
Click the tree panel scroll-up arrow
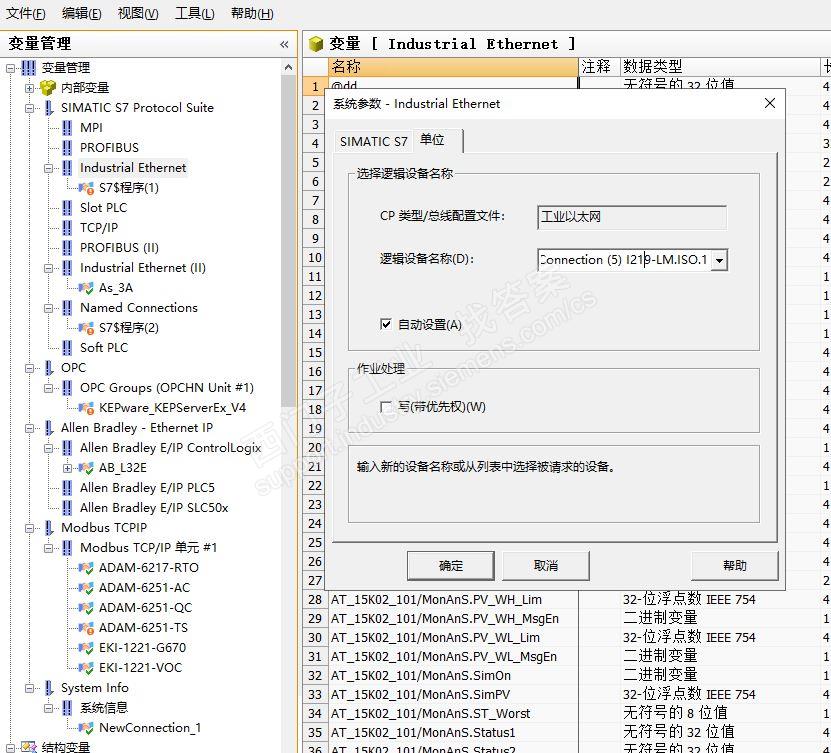(288, 67)
